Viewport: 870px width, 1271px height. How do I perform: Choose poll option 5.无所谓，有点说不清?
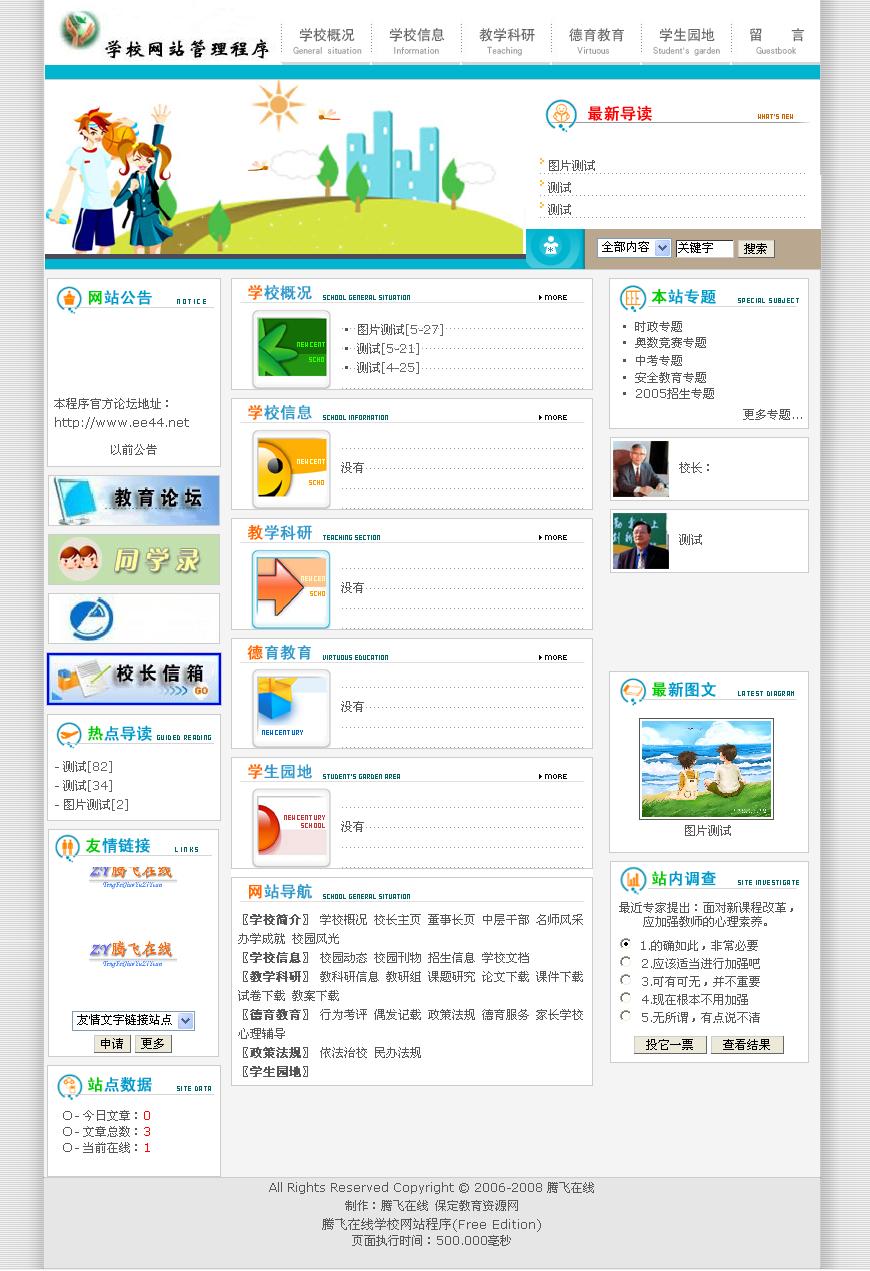click(626, 1016)
